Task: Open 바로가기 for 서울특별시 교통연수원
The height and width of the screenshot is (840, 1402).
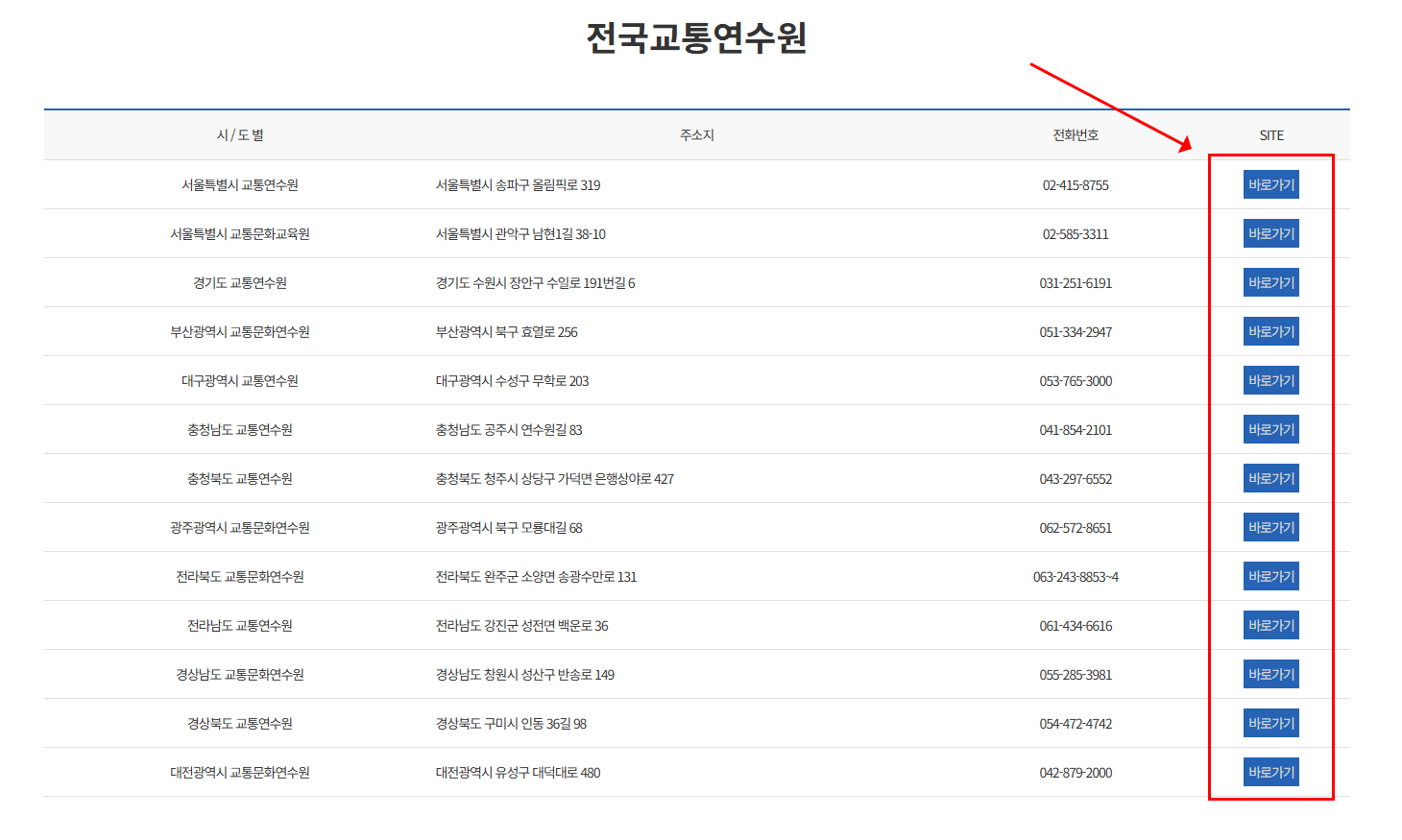Action: [x=1270, y=184]
